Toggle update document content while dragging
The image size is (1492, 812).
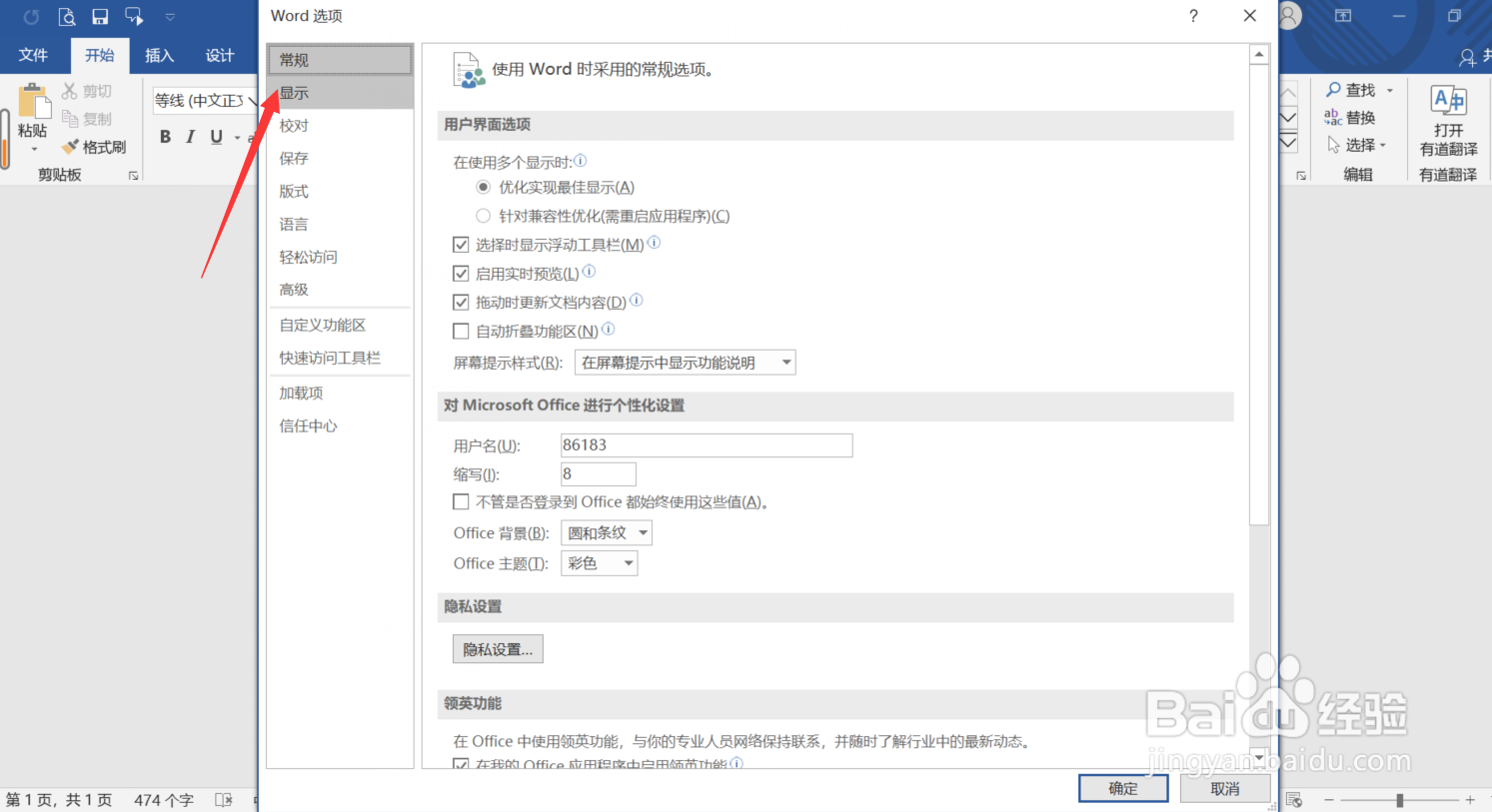[x=461, y=303]
